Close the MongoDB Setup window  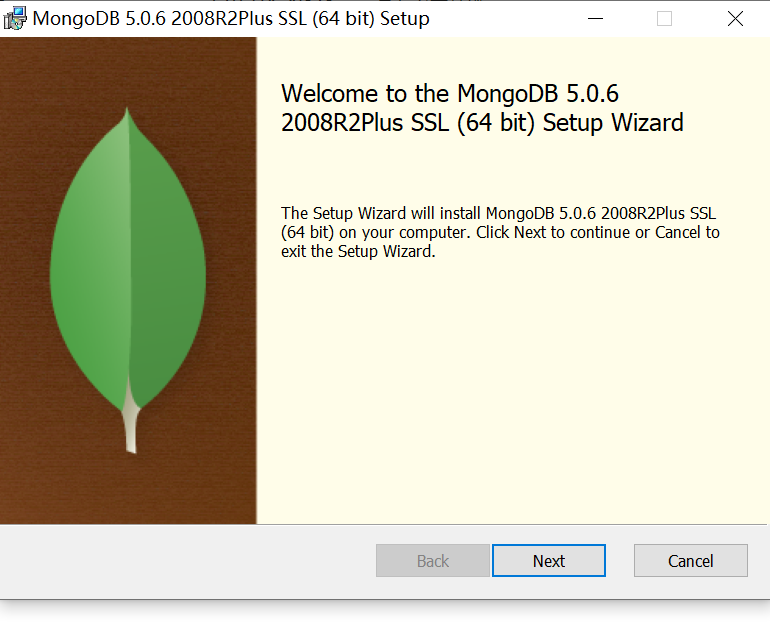coord(735,19)
